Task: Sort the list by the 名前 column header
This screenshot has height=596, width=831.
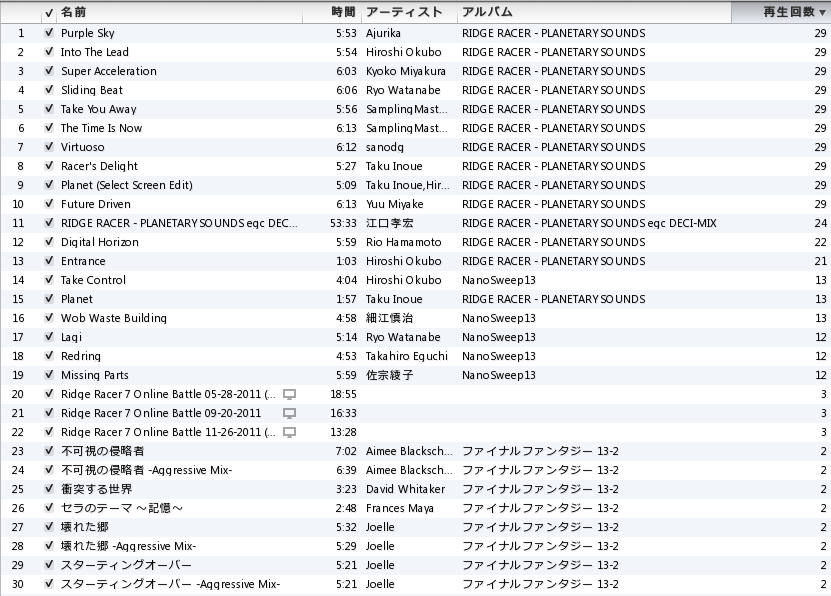Action: 74,12
